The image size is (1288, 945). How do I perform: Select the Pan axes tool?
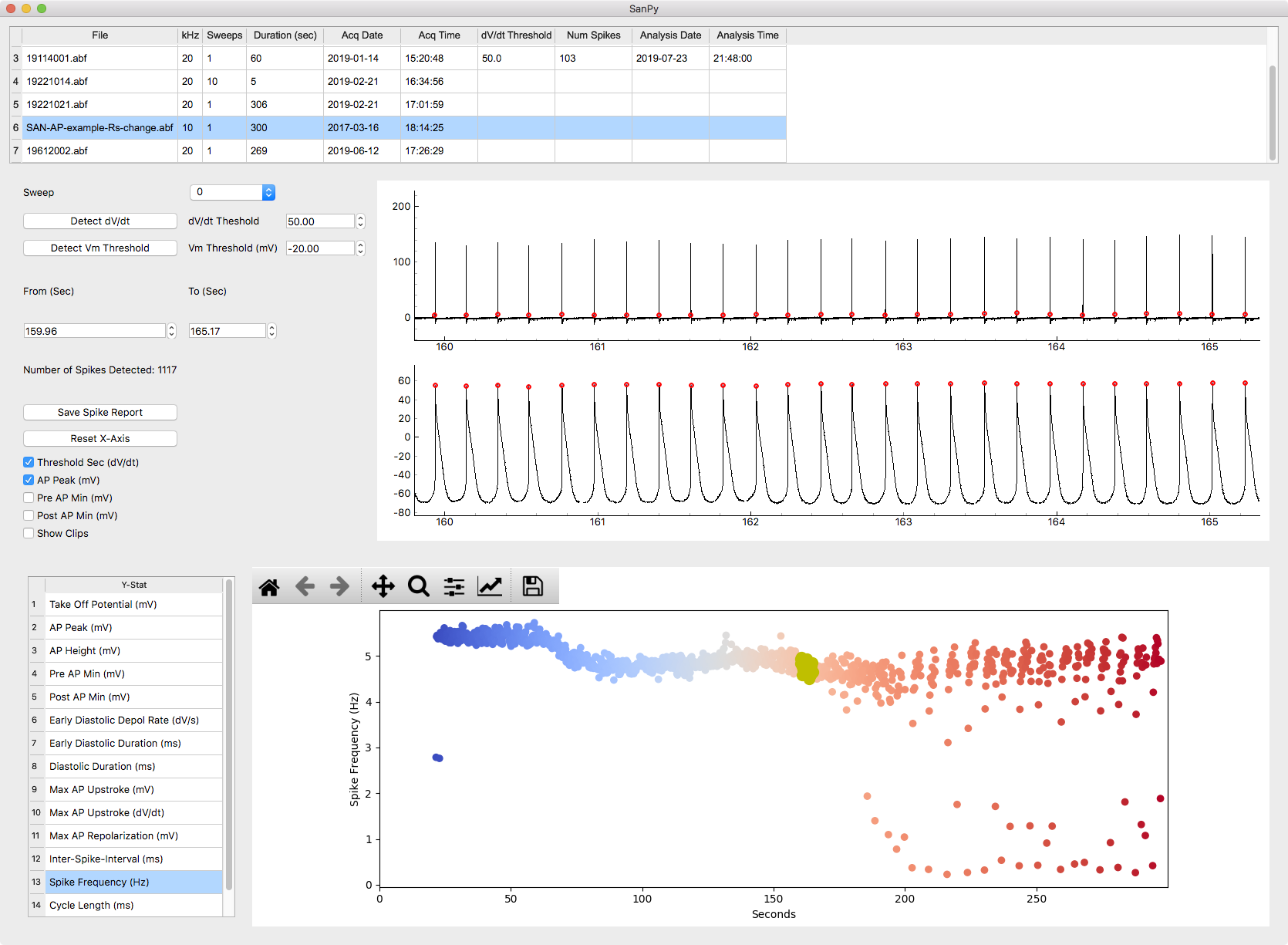[383, 587]
